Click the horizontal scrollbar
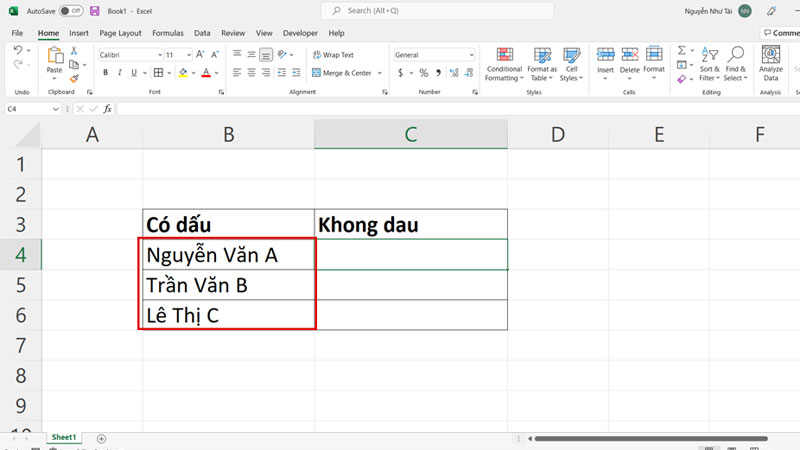The width and height of the screenshot is (800, 450). [651, 439]
